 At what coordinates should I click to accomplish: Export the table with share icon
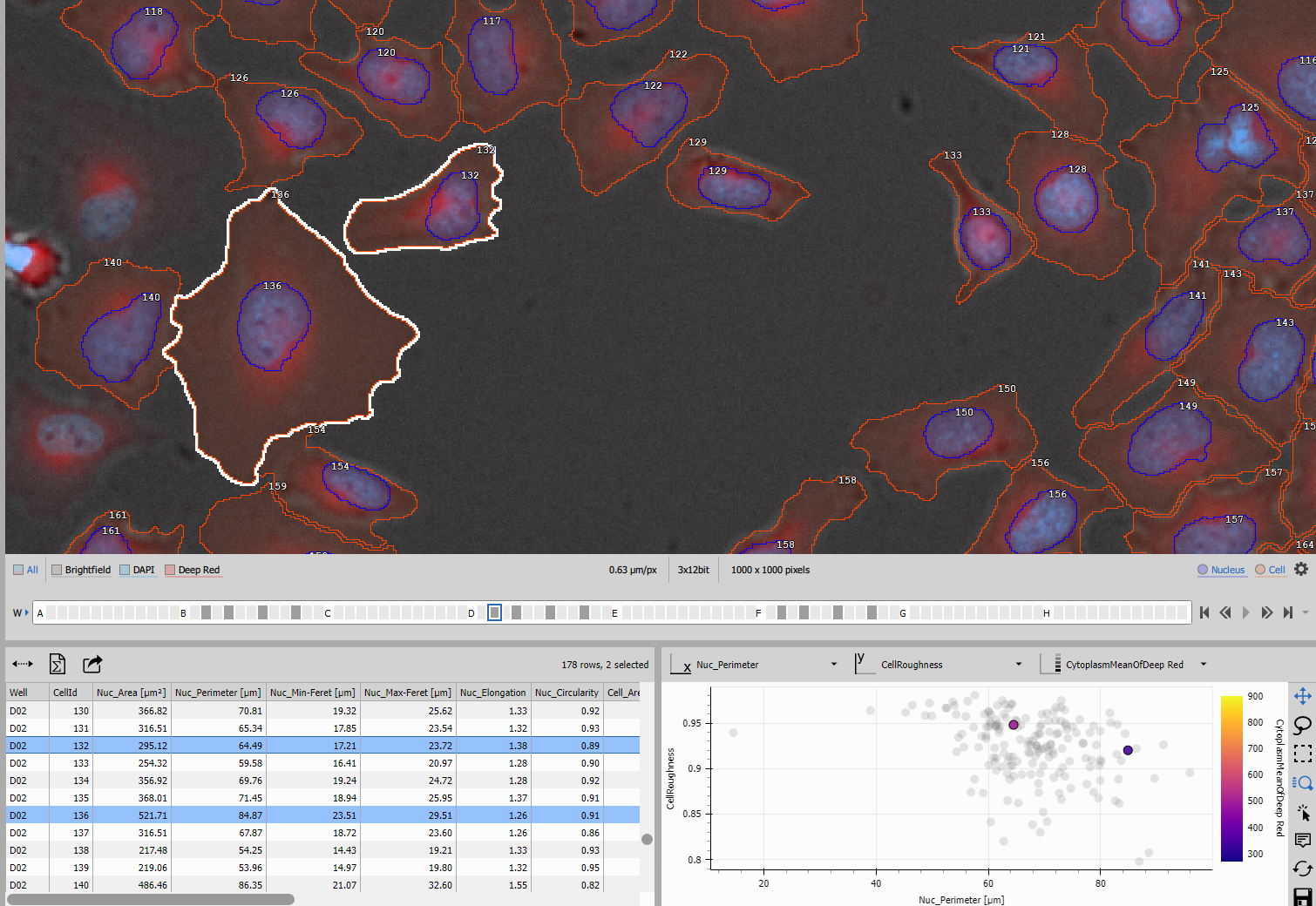point(92,665)
